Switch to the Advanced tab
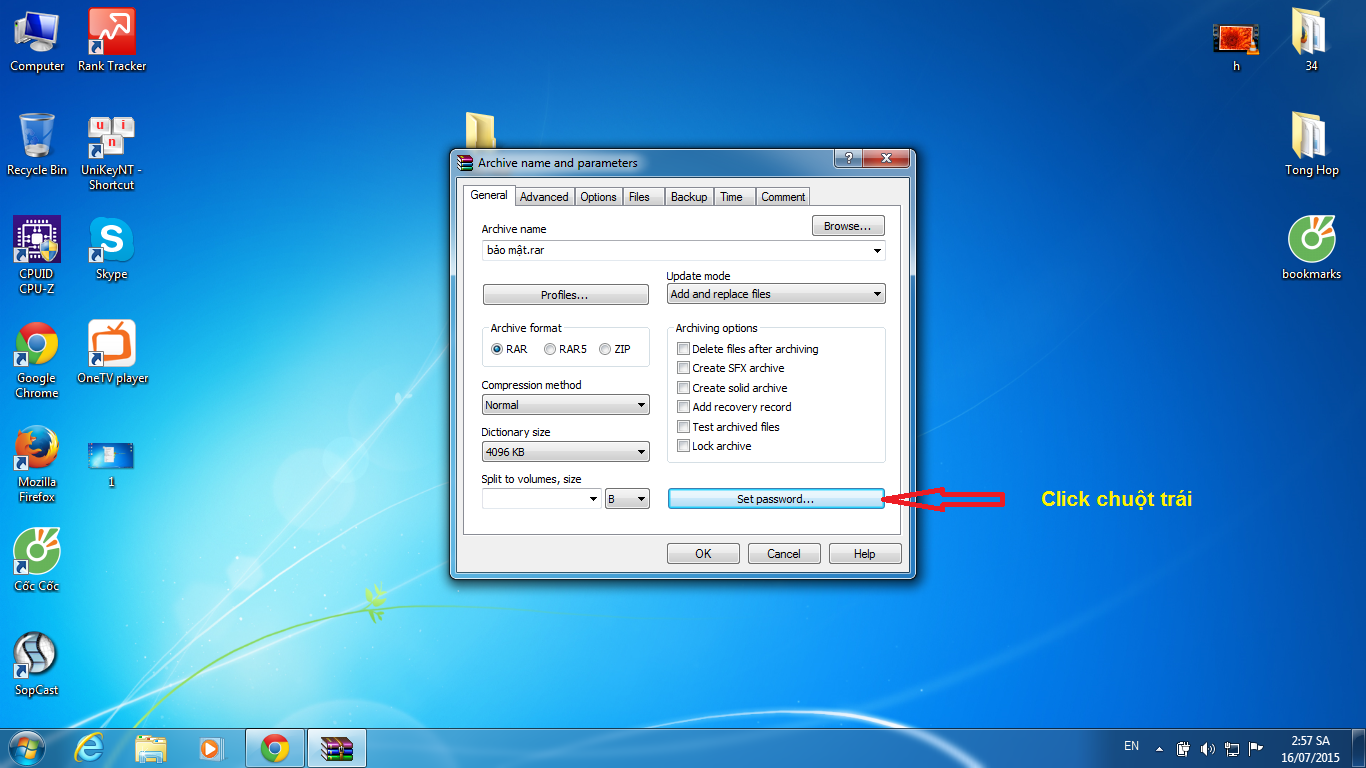The height and width of the screenshot is (768, 1366). pyautogui.click(x=544, y=197)
